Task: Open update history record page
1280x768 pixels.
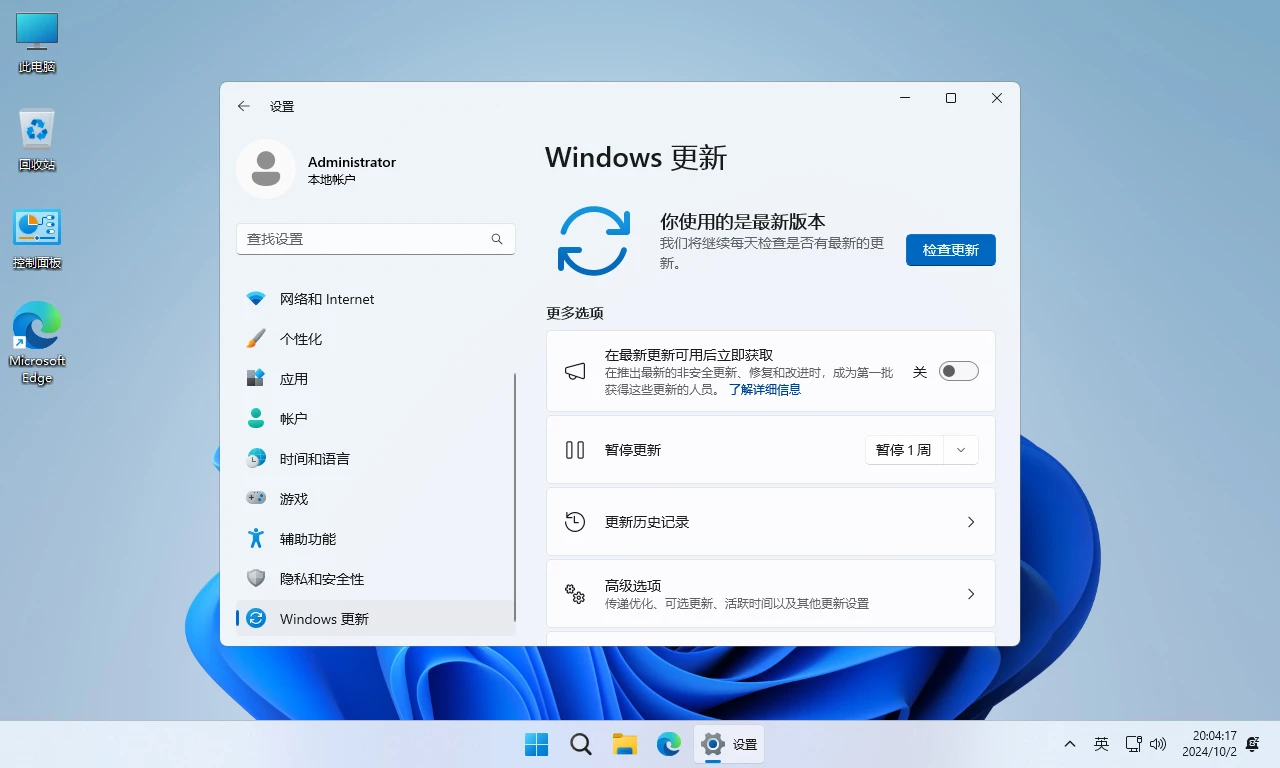Action: coord(770,522)
